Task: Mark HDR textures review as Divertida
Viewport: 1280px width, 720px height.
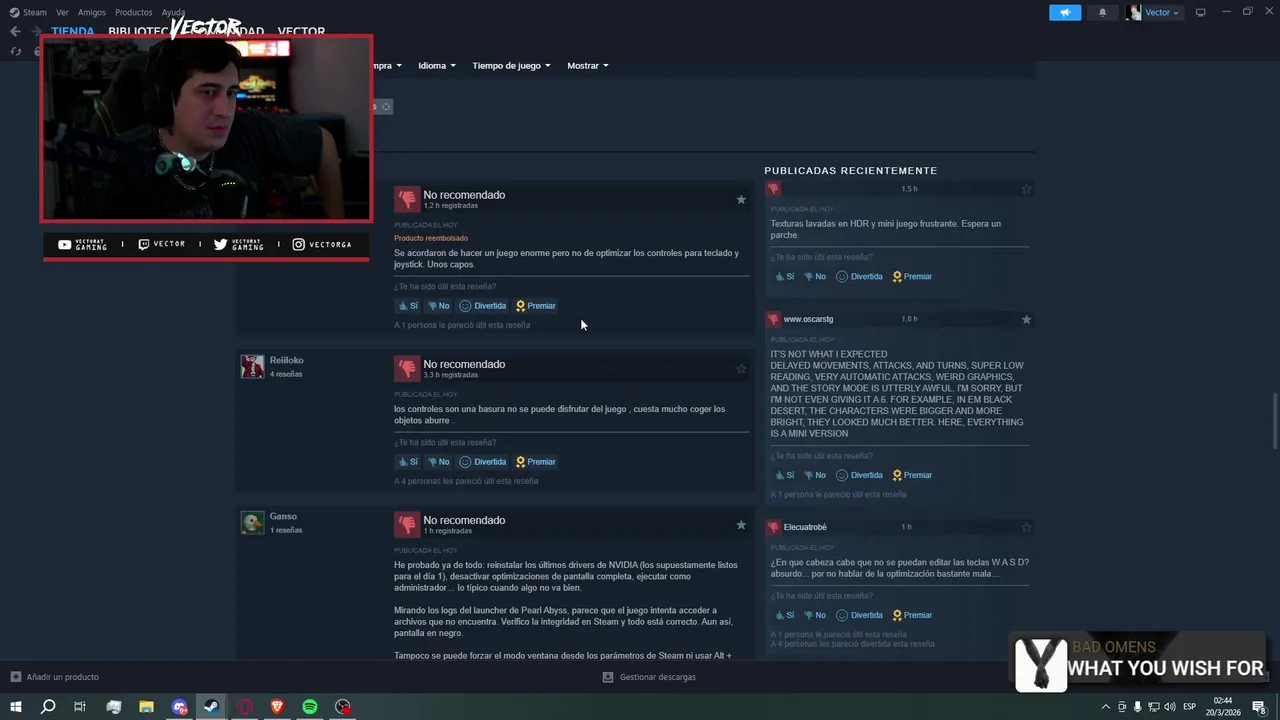Action: coord(859,276)
